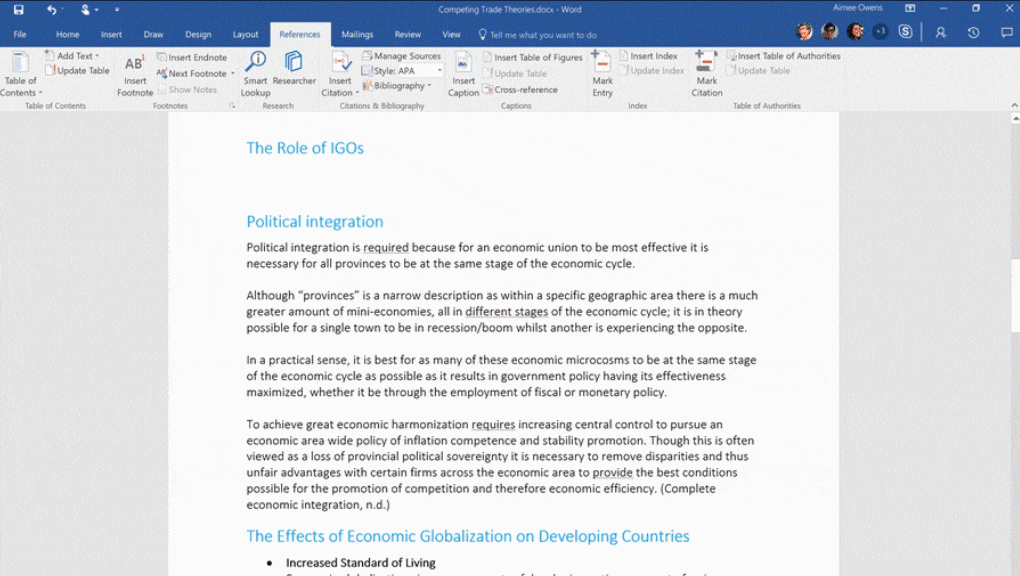Select the References tab
Image resolution: width=1020 pixels, height=576 pixels.
[299, 34]
